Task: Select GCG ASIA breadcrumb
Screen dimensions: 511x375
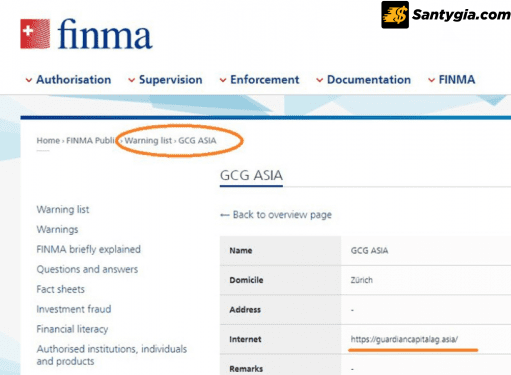Action: (x=197, y=141)
